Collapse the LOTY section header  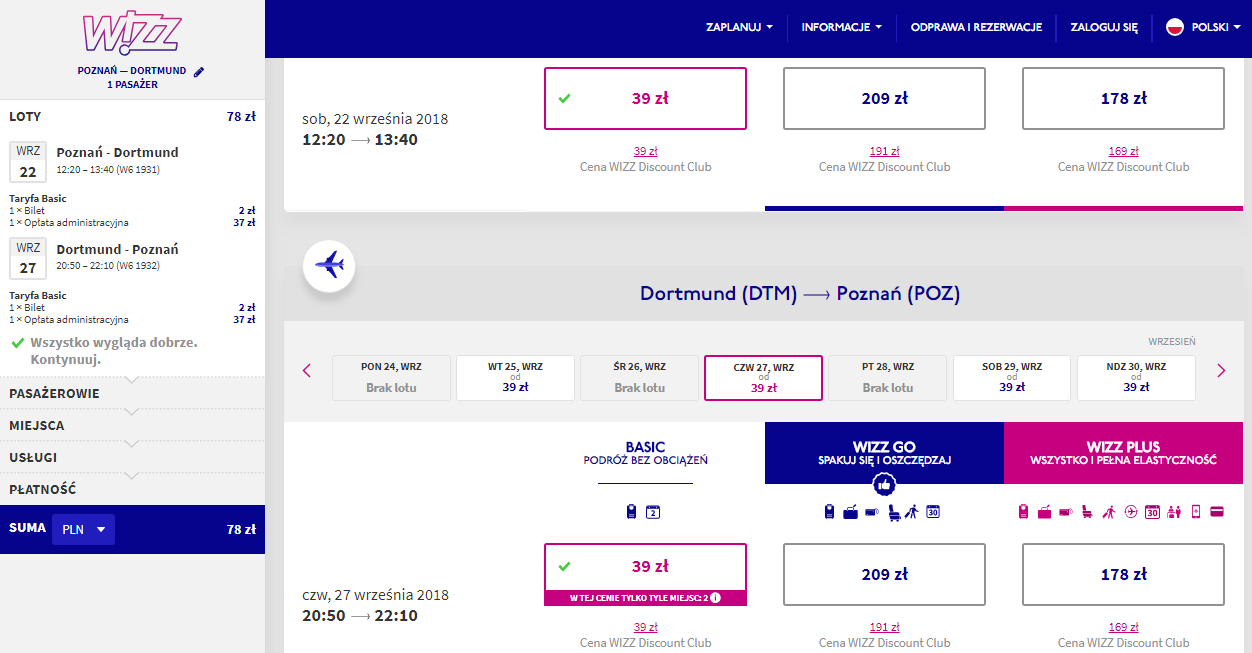coord(132,116)
